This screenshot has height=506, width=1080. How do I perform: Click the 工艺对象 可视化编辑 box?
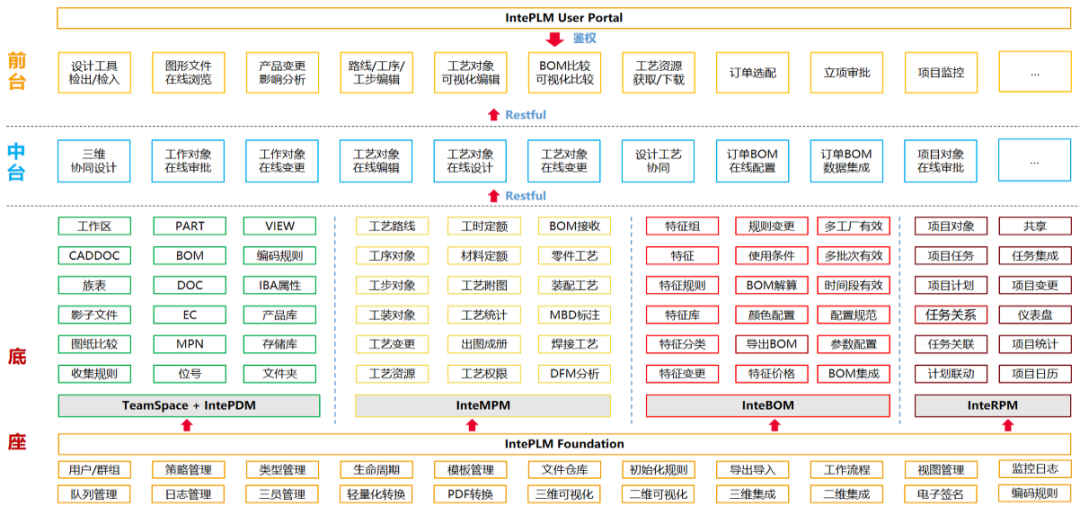[470, 73]
